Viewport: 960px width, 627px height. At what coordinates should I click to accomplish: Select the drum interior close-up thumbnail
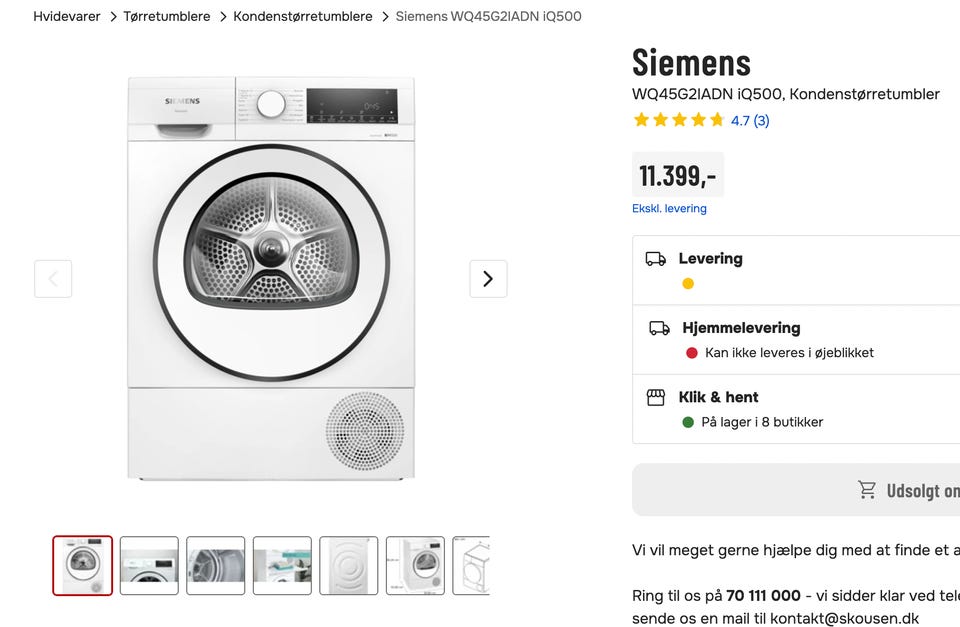(x=216, y=566)
